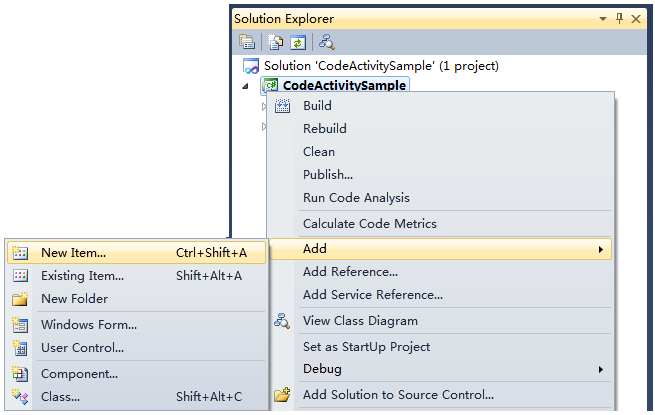Expand the Add submenu arrow
This screenshot has width=655, height=415.
coord(601,250)
